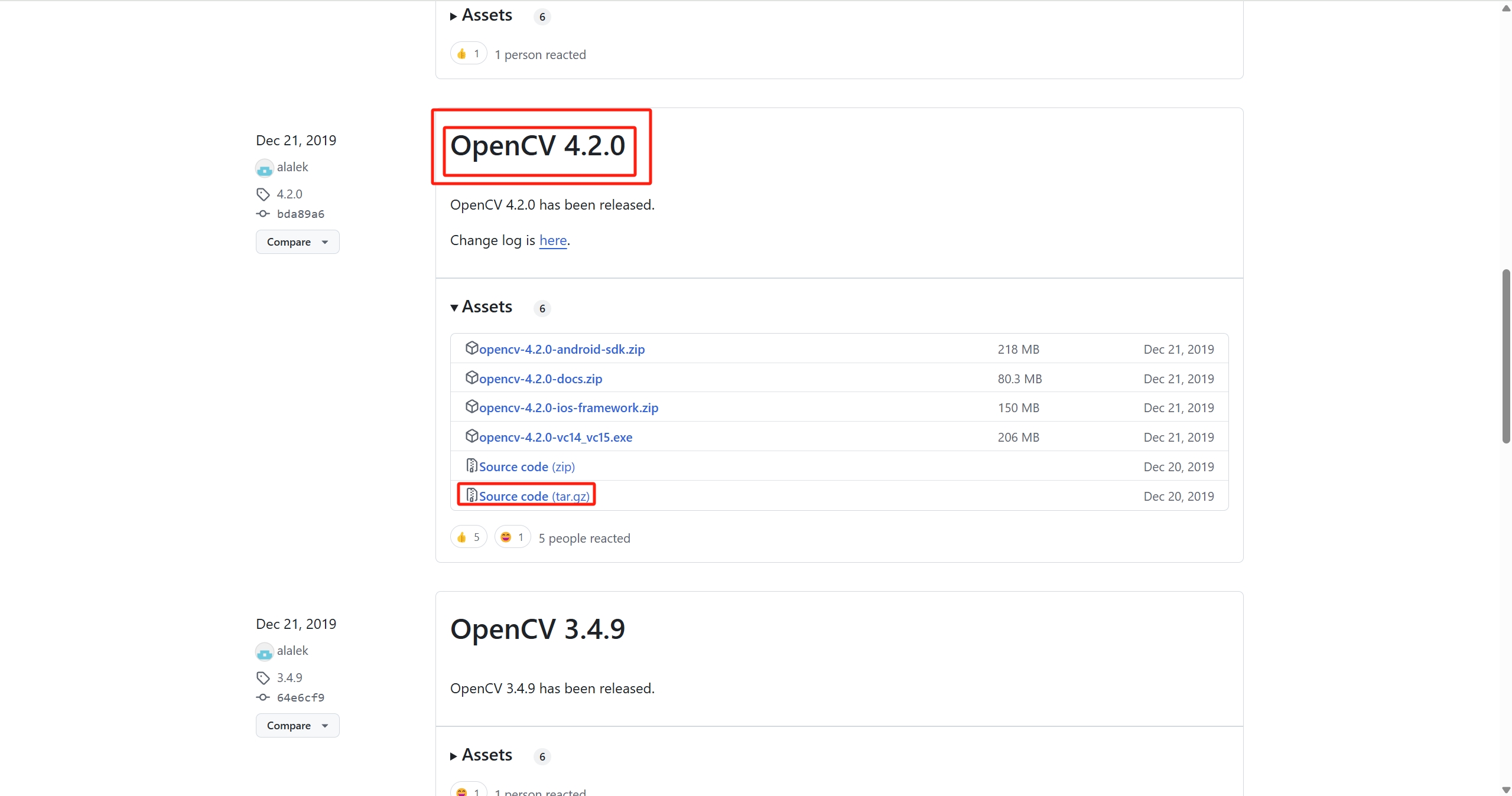Download opencv-4.2.0-vc14_vc15.exe installer

[x=555, y=438]
